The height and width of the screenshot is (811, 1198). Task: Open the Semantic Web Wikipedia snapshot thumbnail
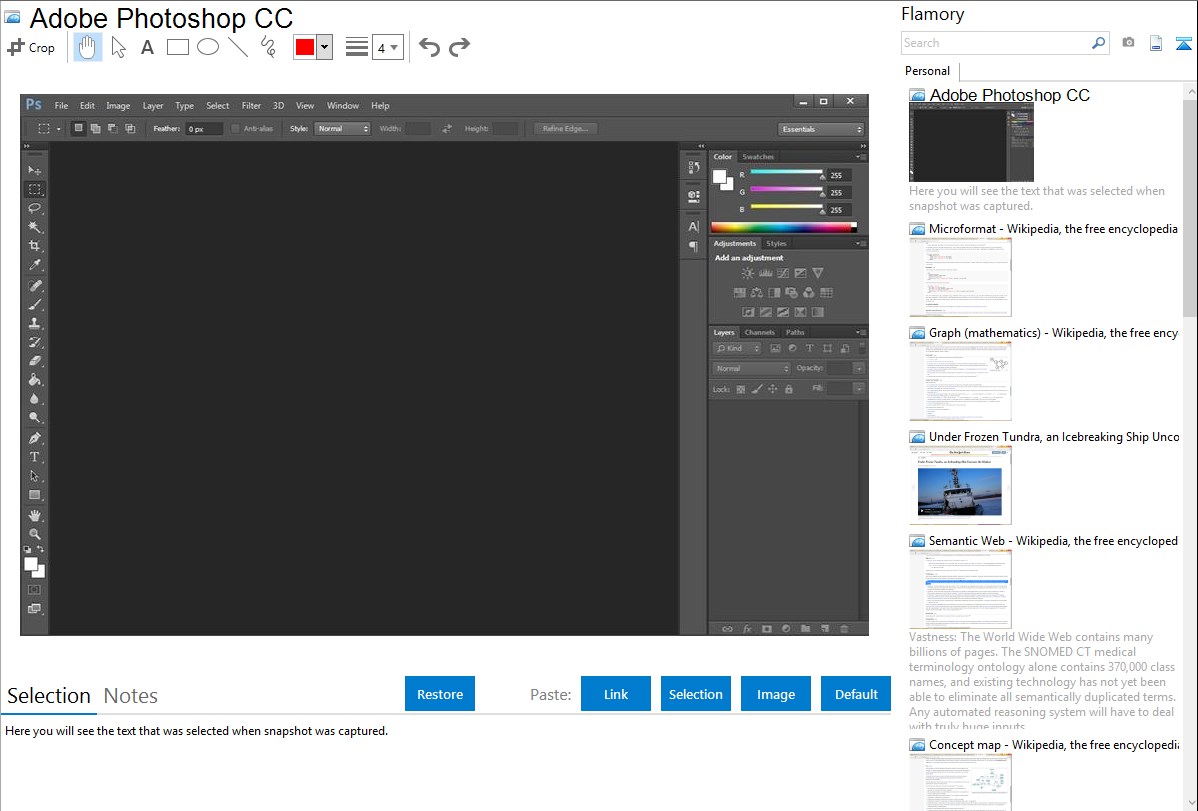[x=960, y=589]
